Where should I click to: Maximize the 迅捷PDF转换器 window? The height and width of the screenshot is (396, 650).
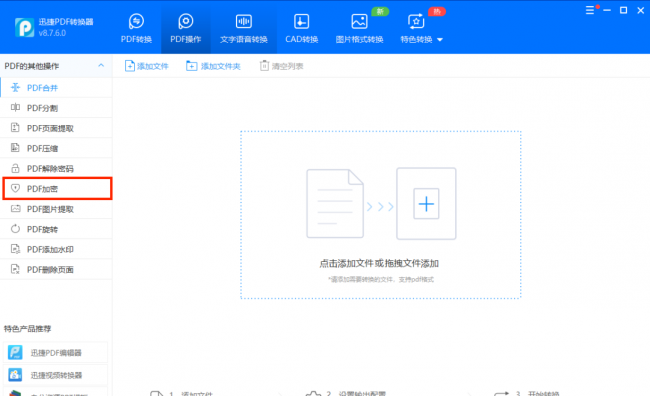pyautogui.click(x=623, y=10)
